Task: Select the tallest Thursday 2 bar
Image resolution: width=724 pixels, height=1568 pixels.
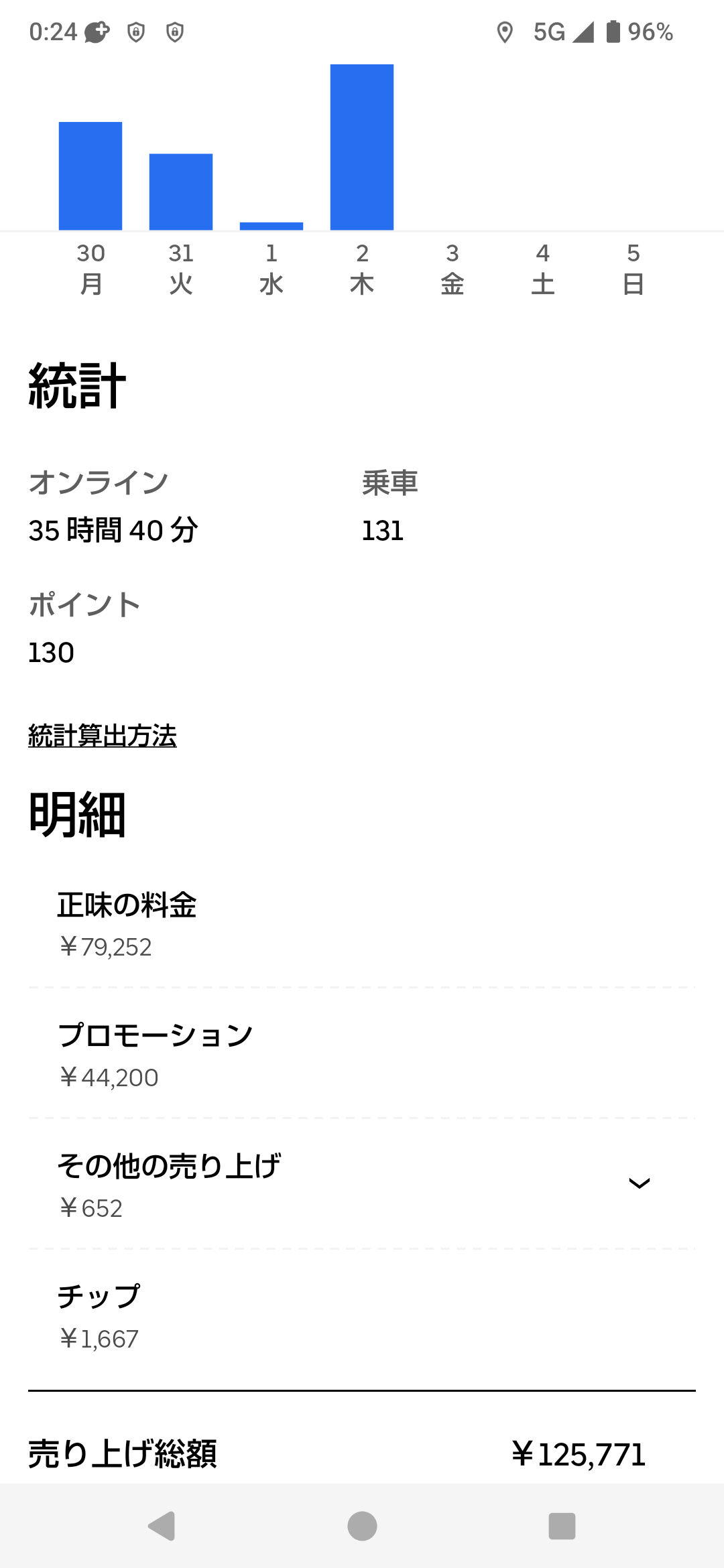Action: click(362, 147)
